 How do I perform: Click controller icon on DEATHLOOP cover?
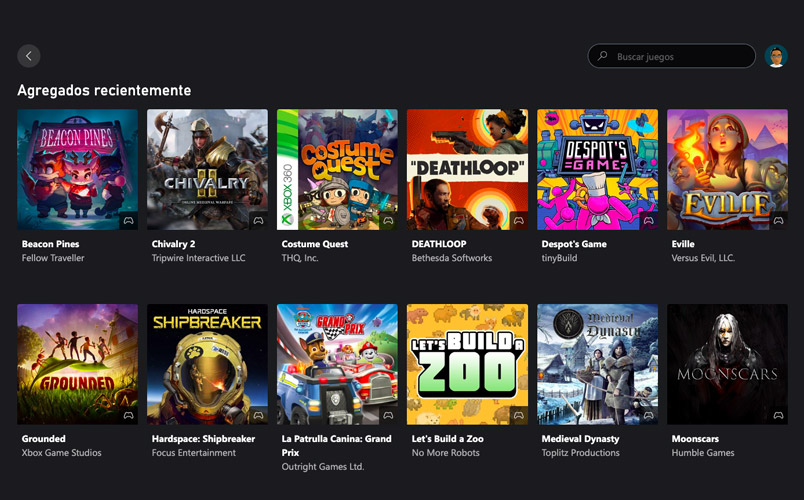(518, 221)
